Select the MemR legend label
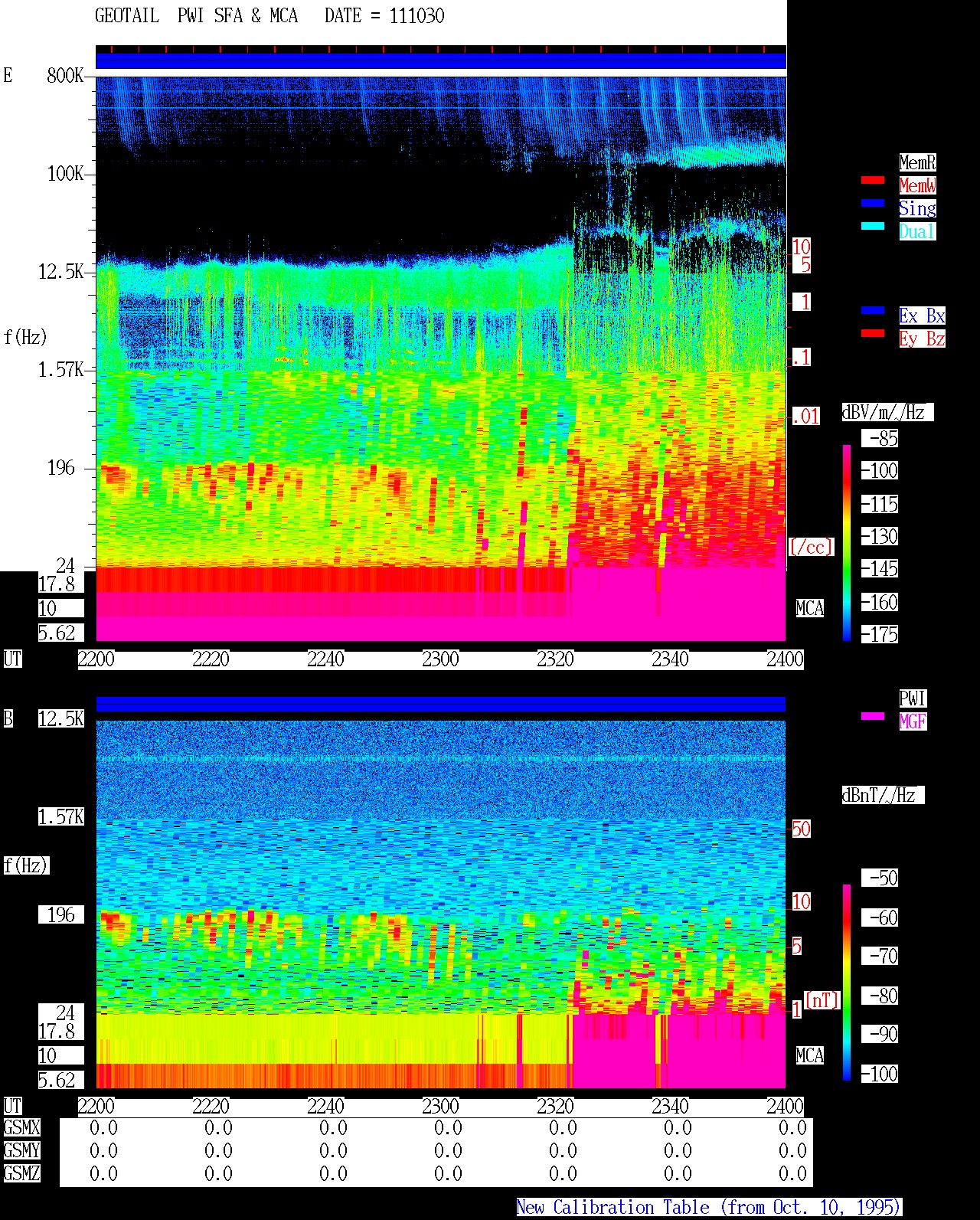 917,162
